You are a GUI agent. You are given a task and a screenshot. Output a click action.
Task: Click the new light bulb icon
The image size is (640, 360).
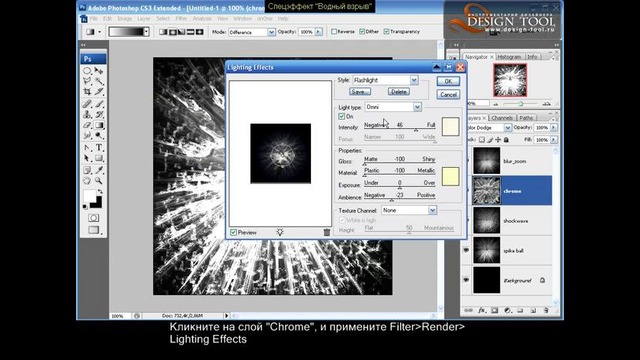point(280,232)
